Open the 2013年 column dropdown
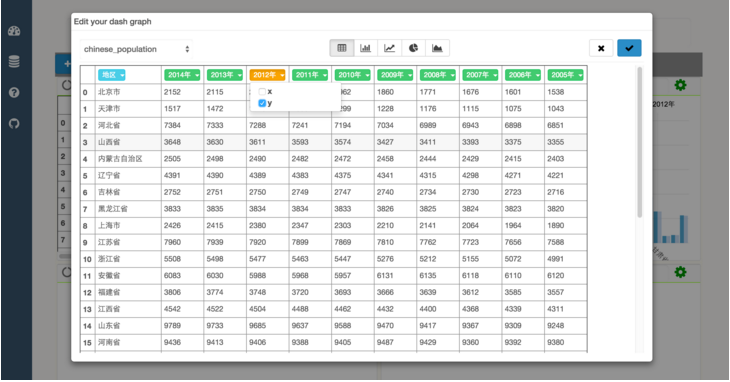The image size is (730, 382). tap(224, 75)
